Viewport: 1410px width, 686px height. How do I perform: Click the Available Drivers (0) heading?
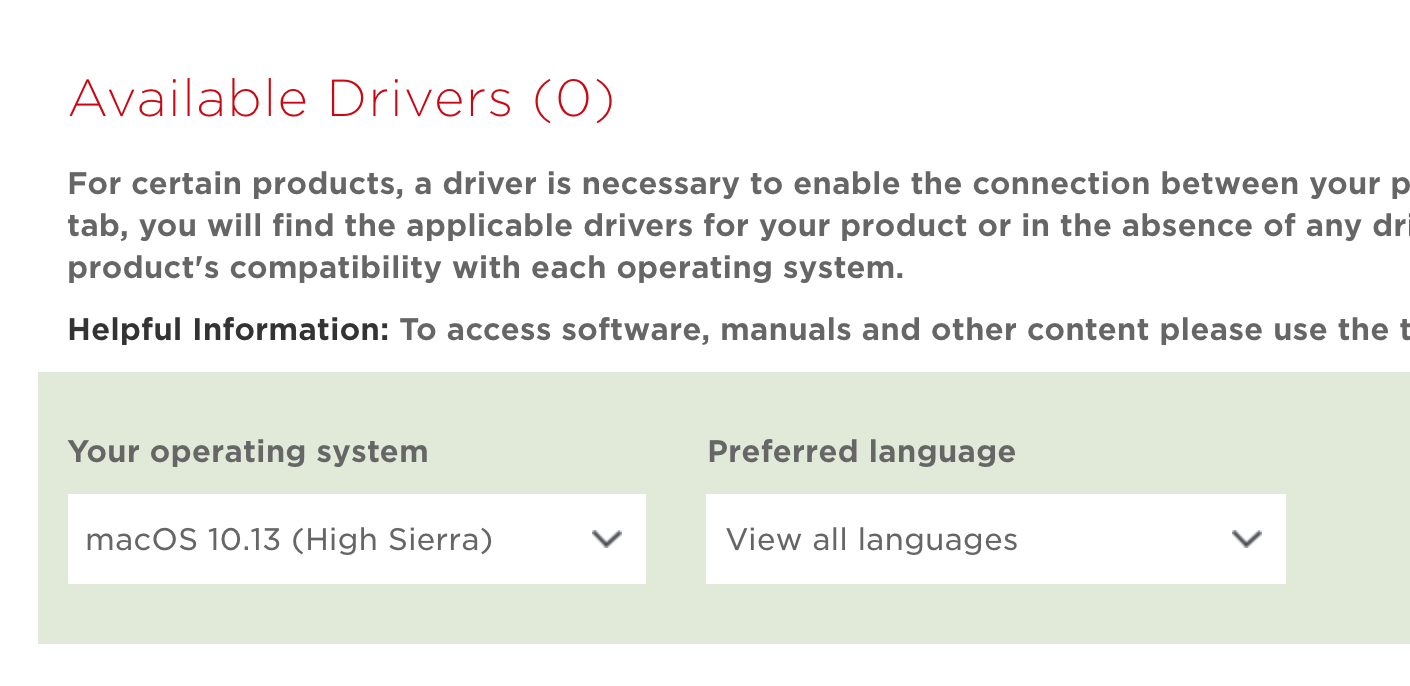pos(343,98)
